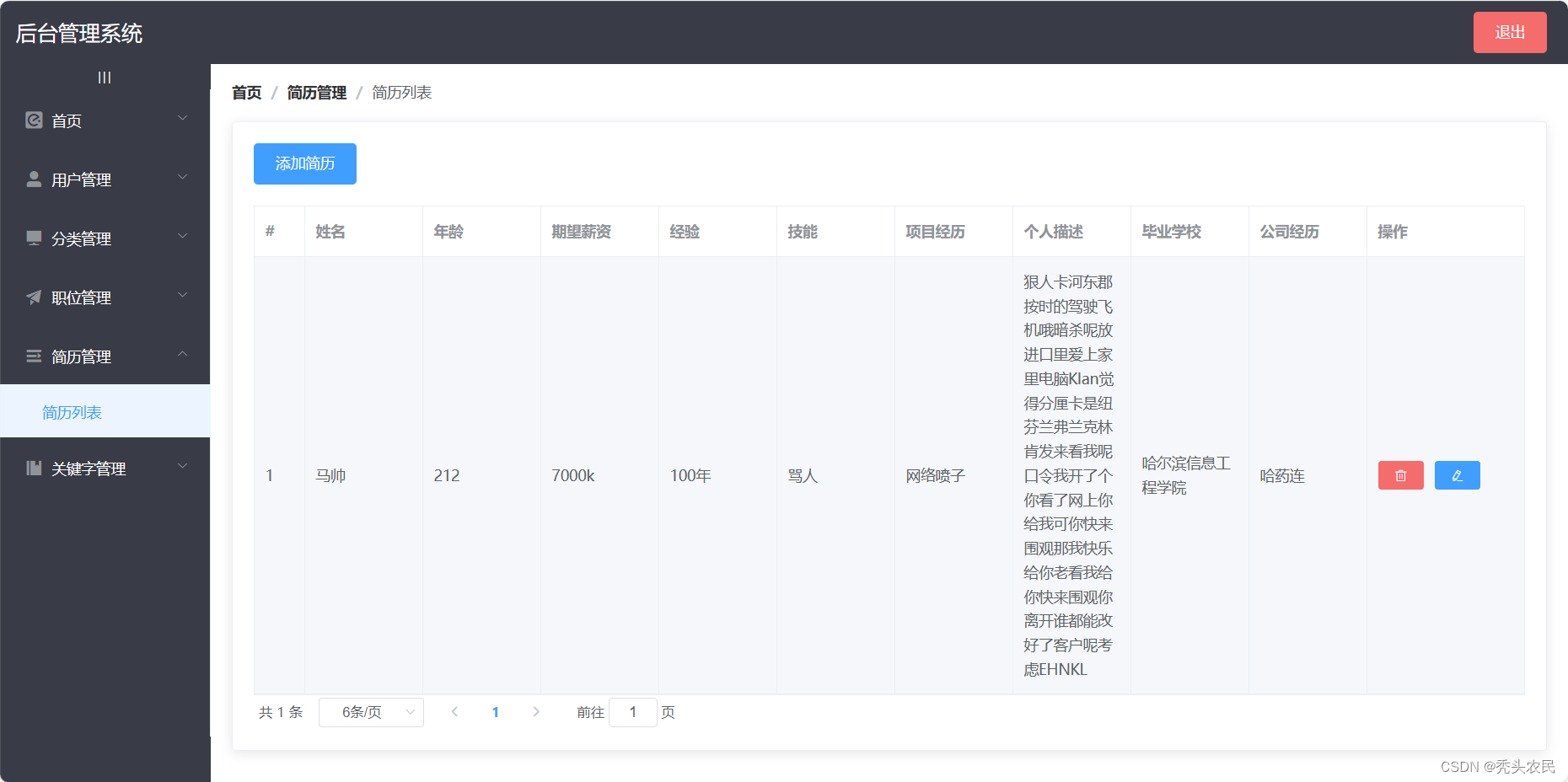Expand the 用户管理 menu chevron
The image size is (1568, 782).
(182, 178)
